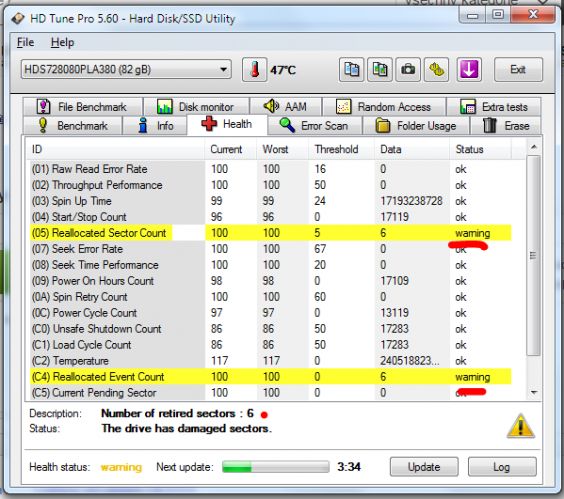Click the yellow warning triangle icon
The image size is (564, 499).
coord(520,426)
